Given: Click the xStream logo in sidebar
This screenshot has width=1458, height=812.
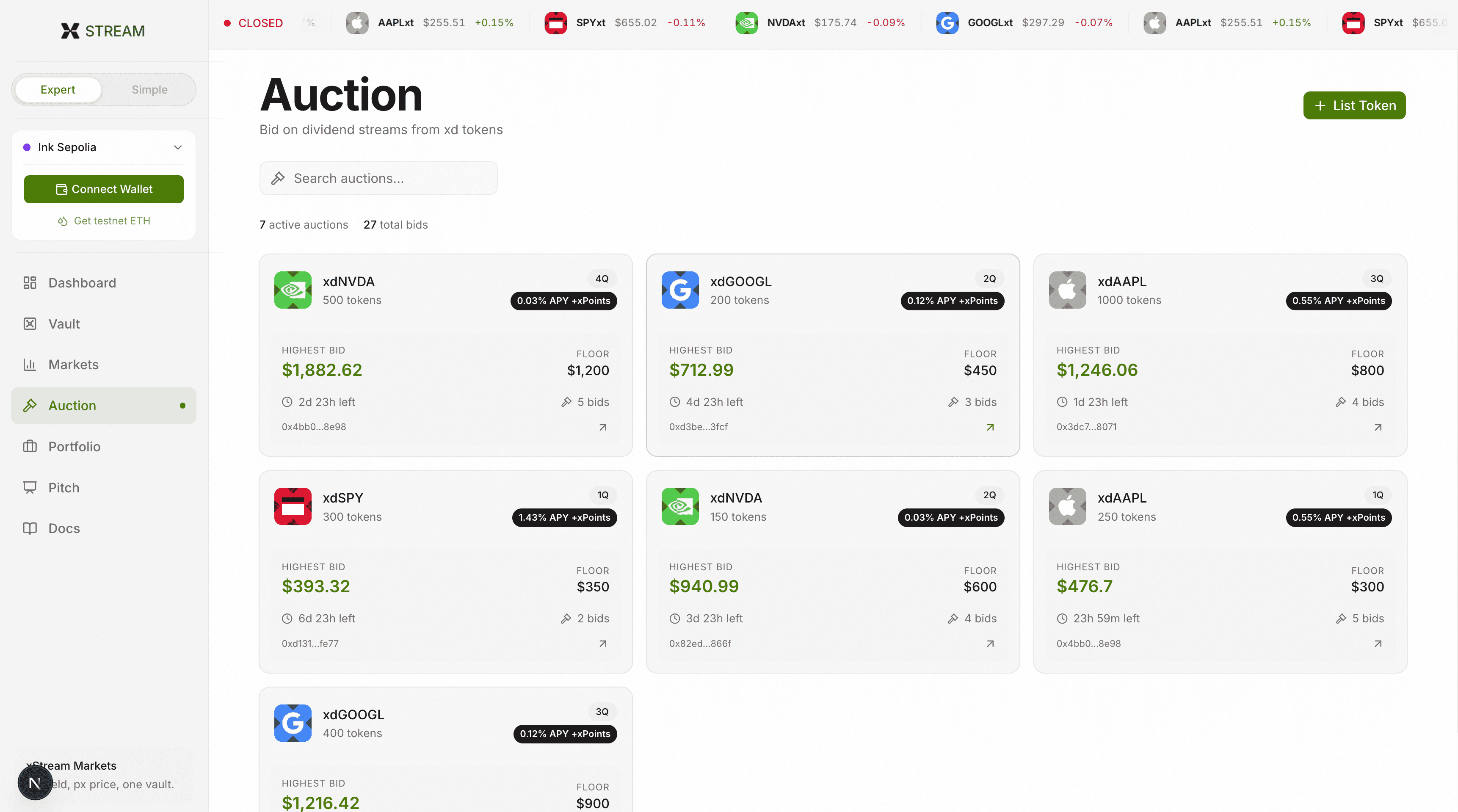Looking at the screenshot, I should coord(103,30).
